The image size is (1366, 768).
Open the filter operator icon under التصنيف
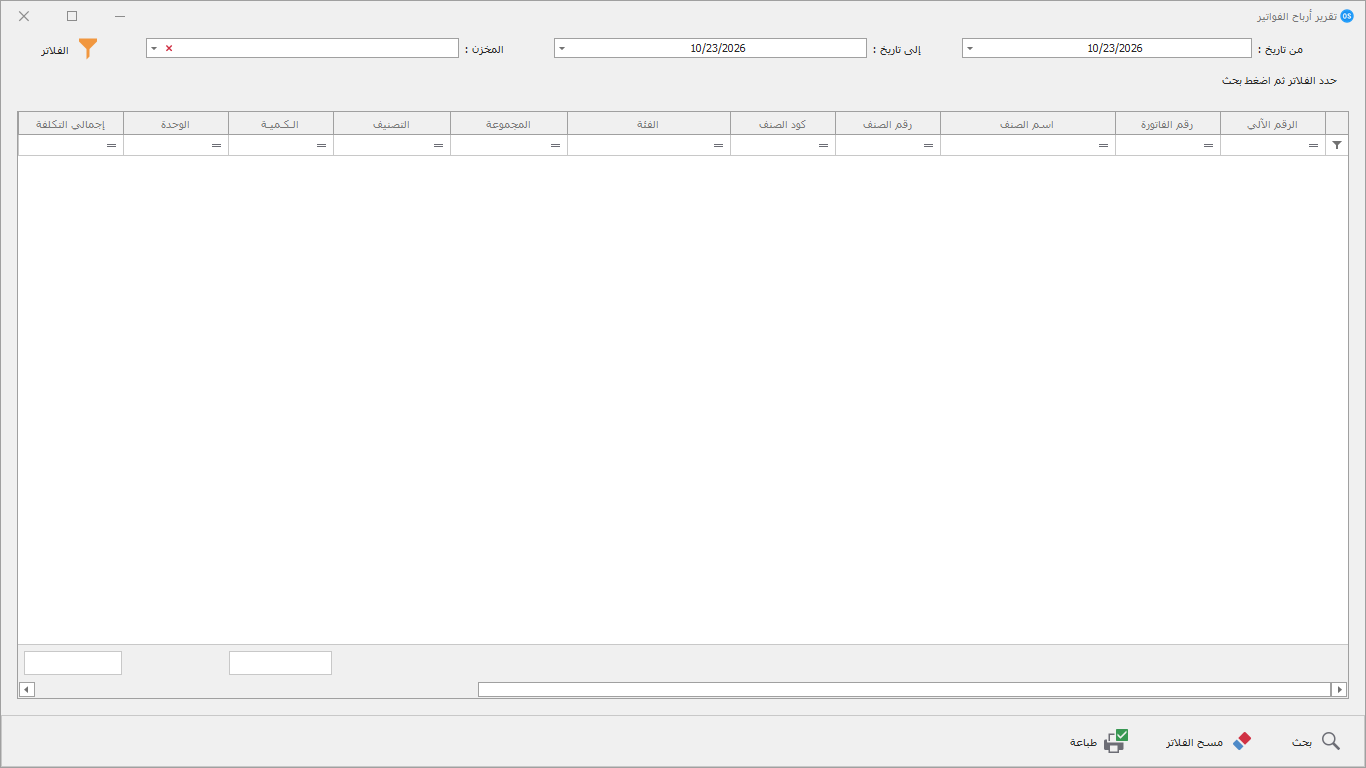[x=438, y=146]
